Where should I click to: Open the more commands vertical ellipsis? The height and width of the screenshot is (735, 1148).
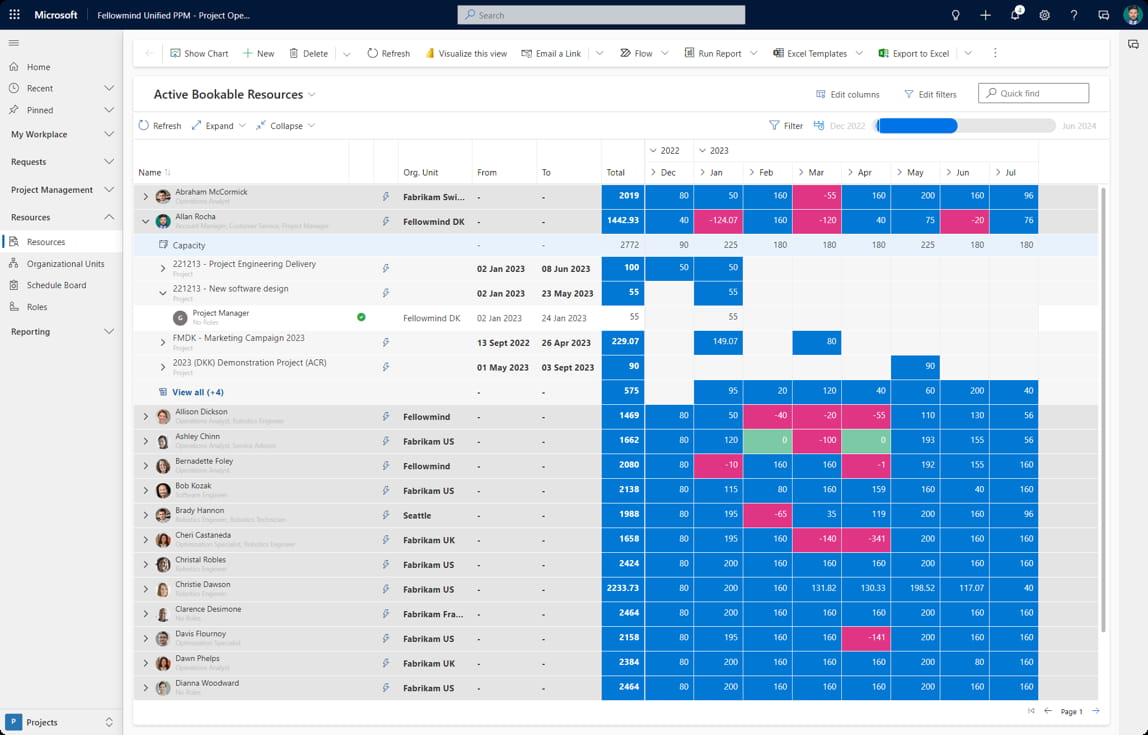[995, 53]
